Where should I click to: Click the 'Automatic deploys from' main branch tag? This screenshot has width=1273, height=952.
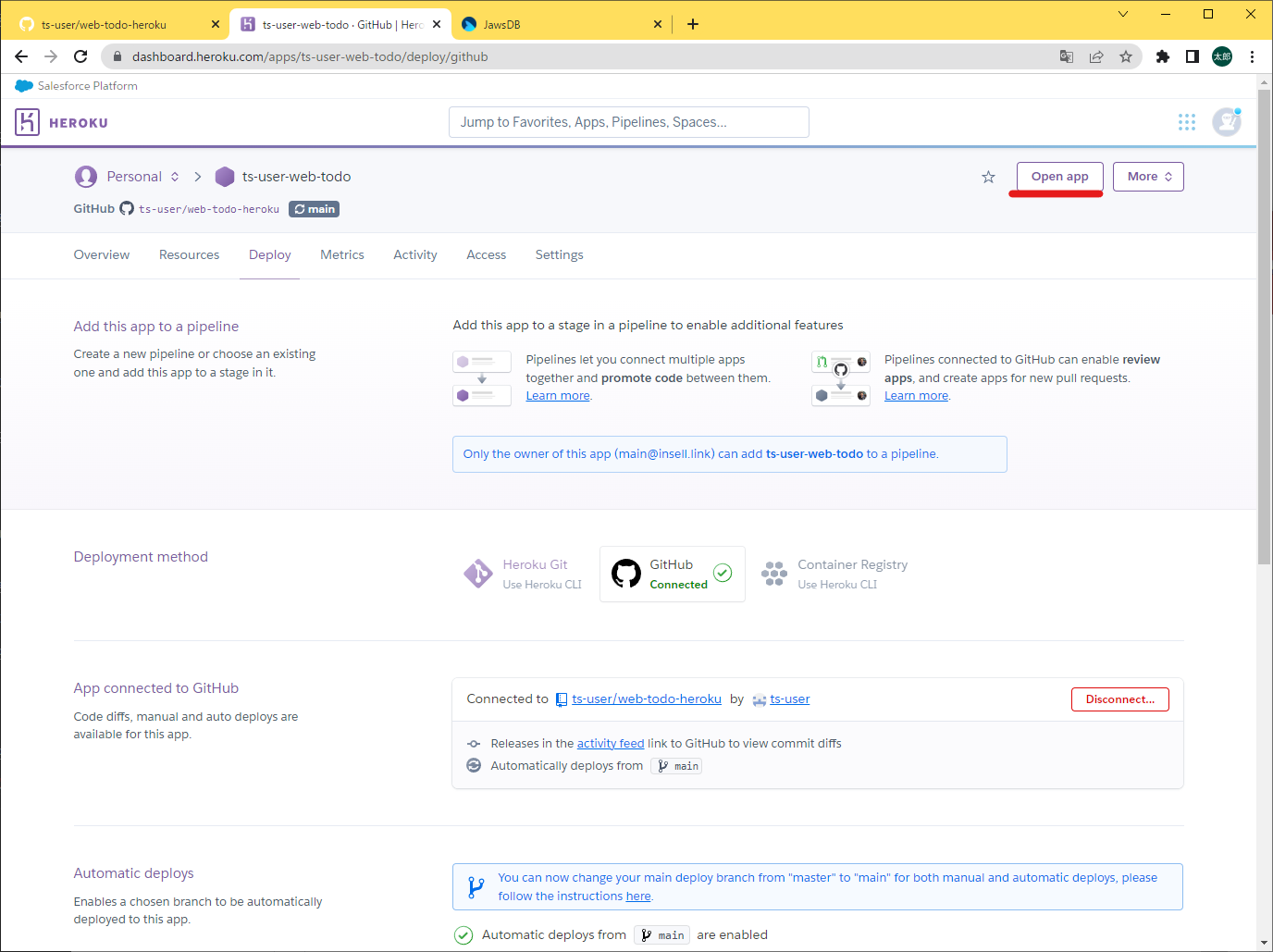(x=661, y=935)
